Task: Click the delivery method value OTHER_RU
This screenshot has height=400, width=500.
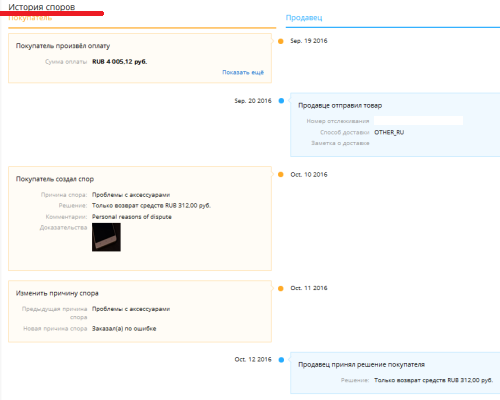Action: (x=389, y=132)
